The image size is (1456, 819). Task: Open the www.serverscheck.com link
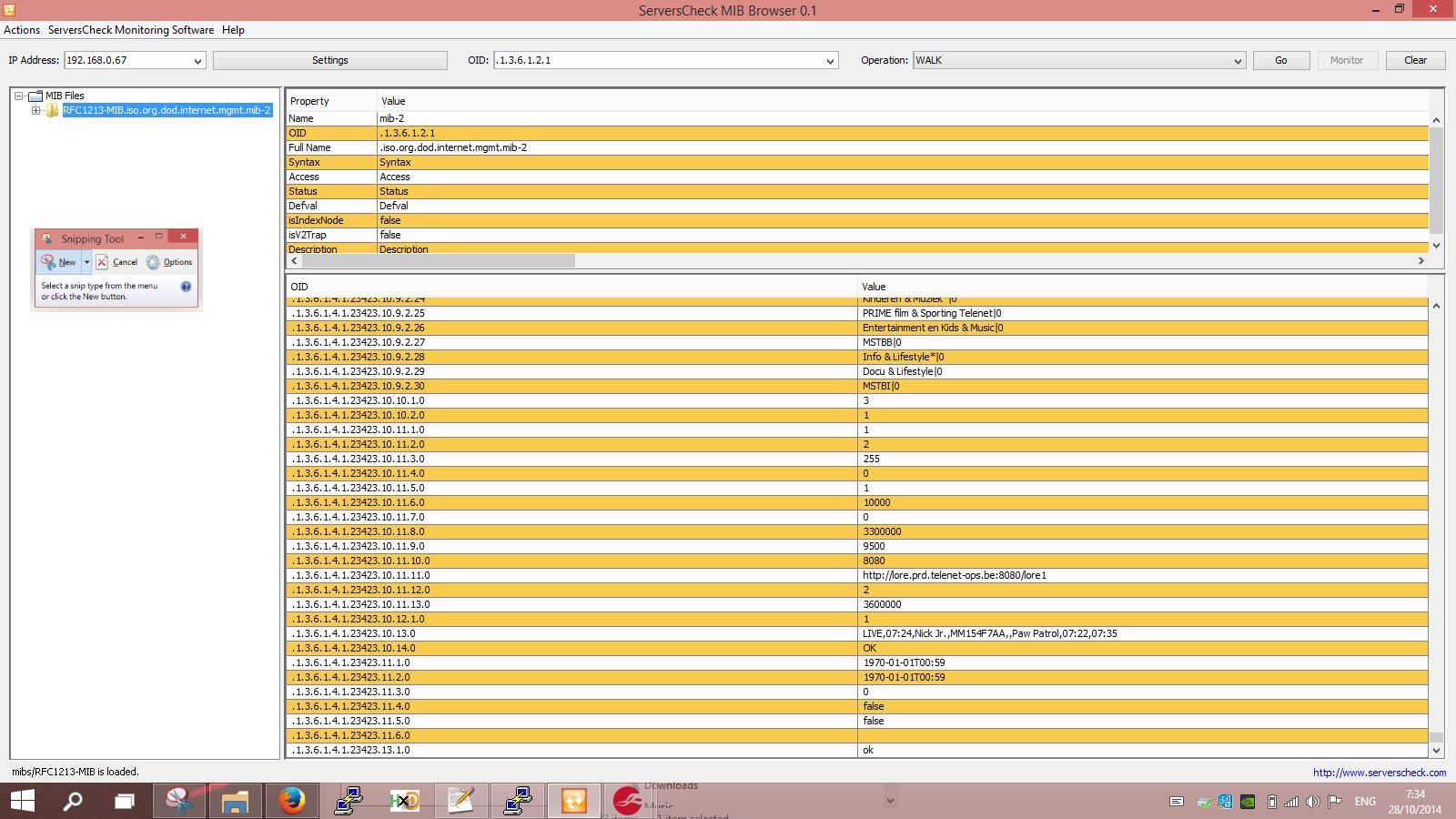(x=1379, y=773)
